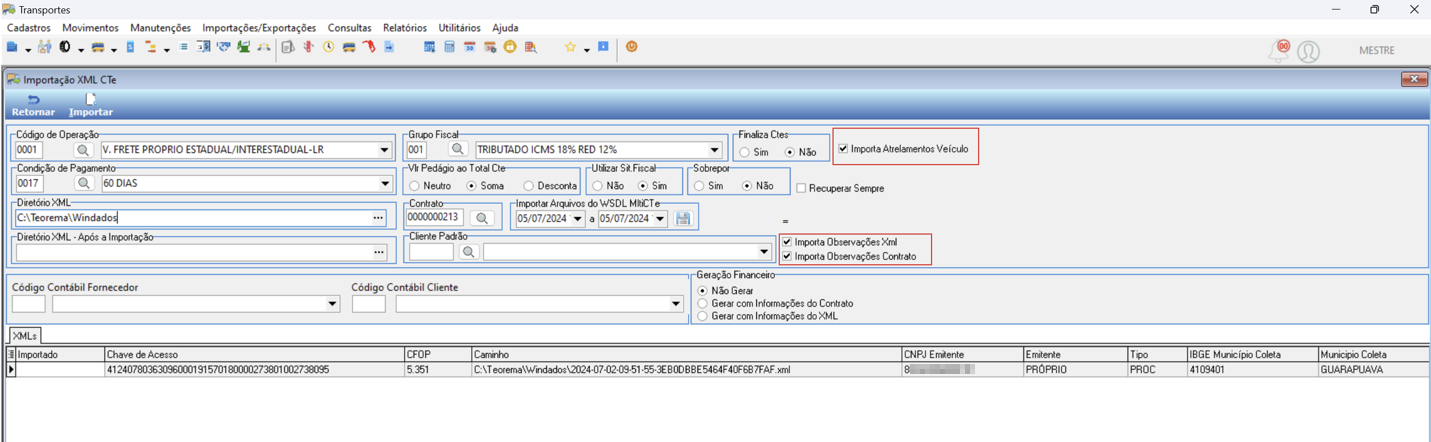Viewport: 1431px width, 442px height.
Task: Open the Manutenções menu
Action: tap(160, 28)
